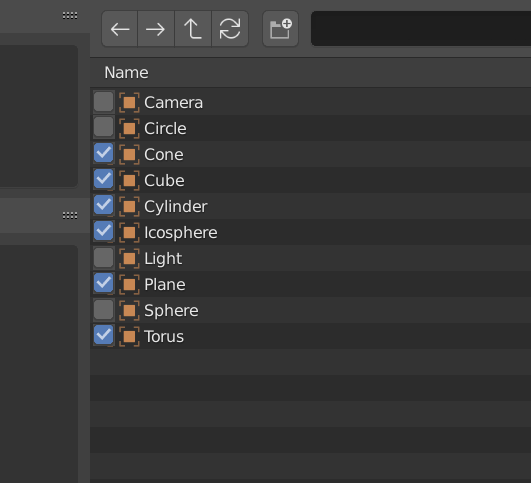Select the Icosphere name text
Viewport: 531px width, 483px height.
point(181,233)
